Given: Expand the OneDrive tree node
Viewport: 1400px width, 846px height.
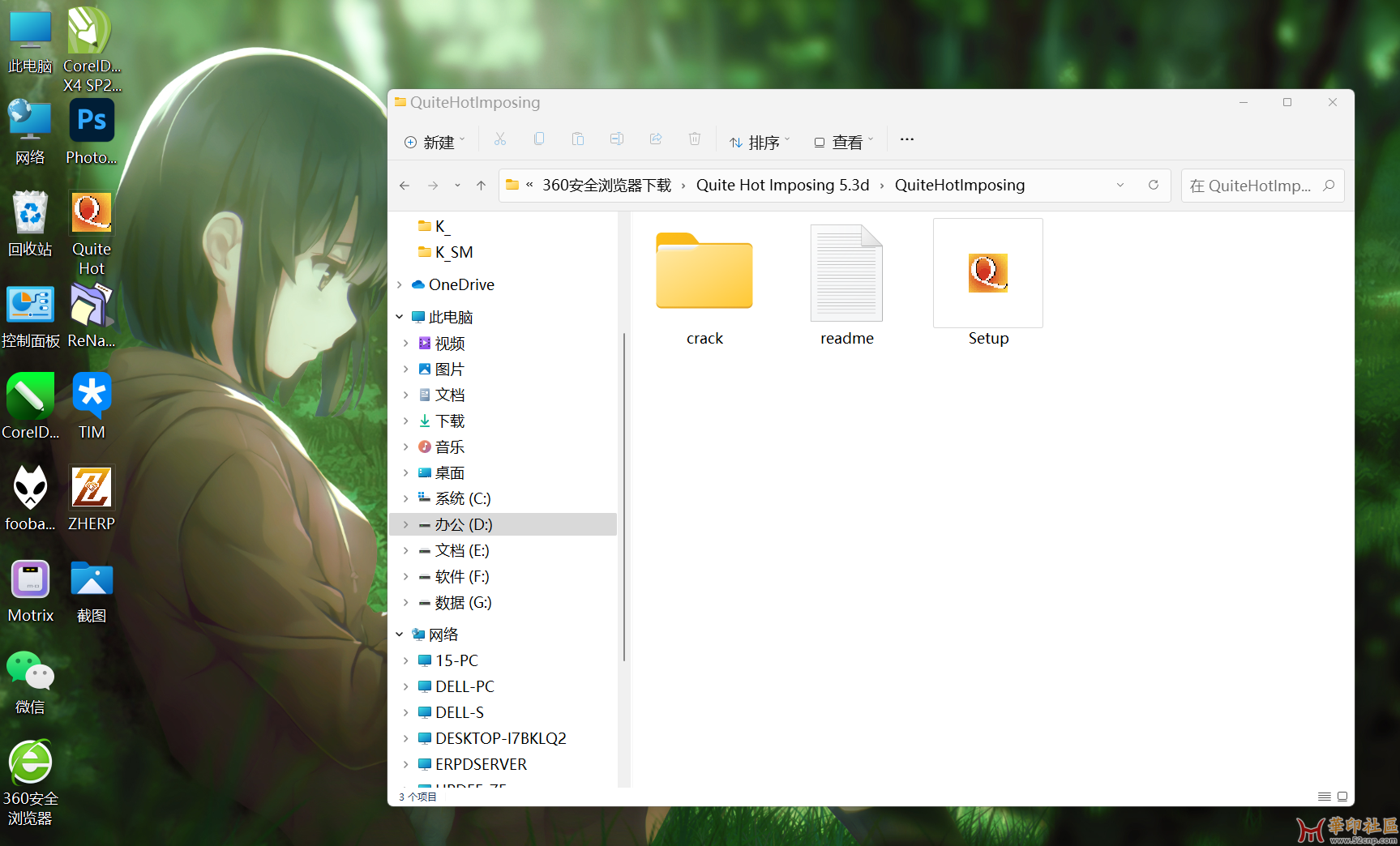Looking at the screenshot, I should click(400, 284).
